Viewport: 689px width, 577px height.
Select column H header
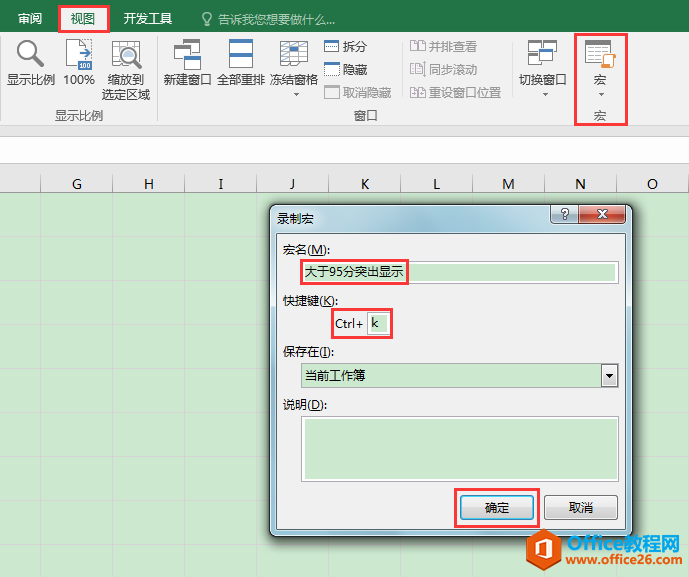tap(149, 184)
